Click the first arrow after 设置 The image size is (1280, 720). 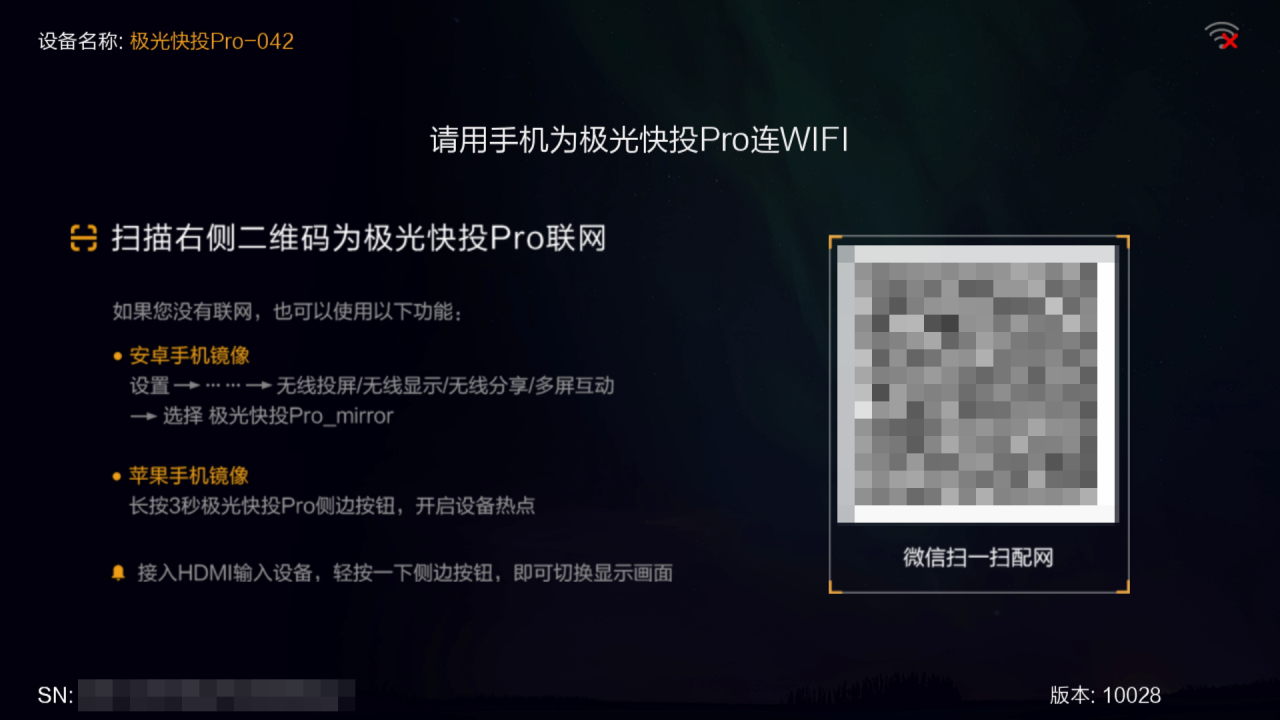[x=188, y=386]
